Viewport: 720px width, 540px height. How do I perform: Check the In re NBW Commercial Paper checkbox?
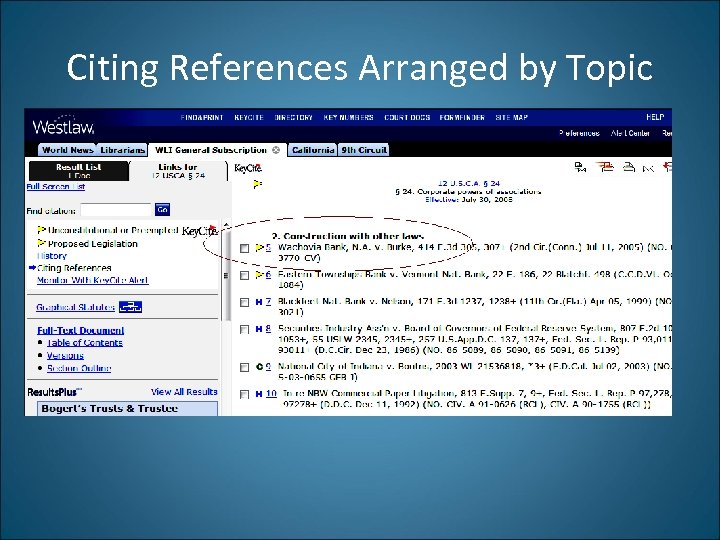(x=245, y=394)
